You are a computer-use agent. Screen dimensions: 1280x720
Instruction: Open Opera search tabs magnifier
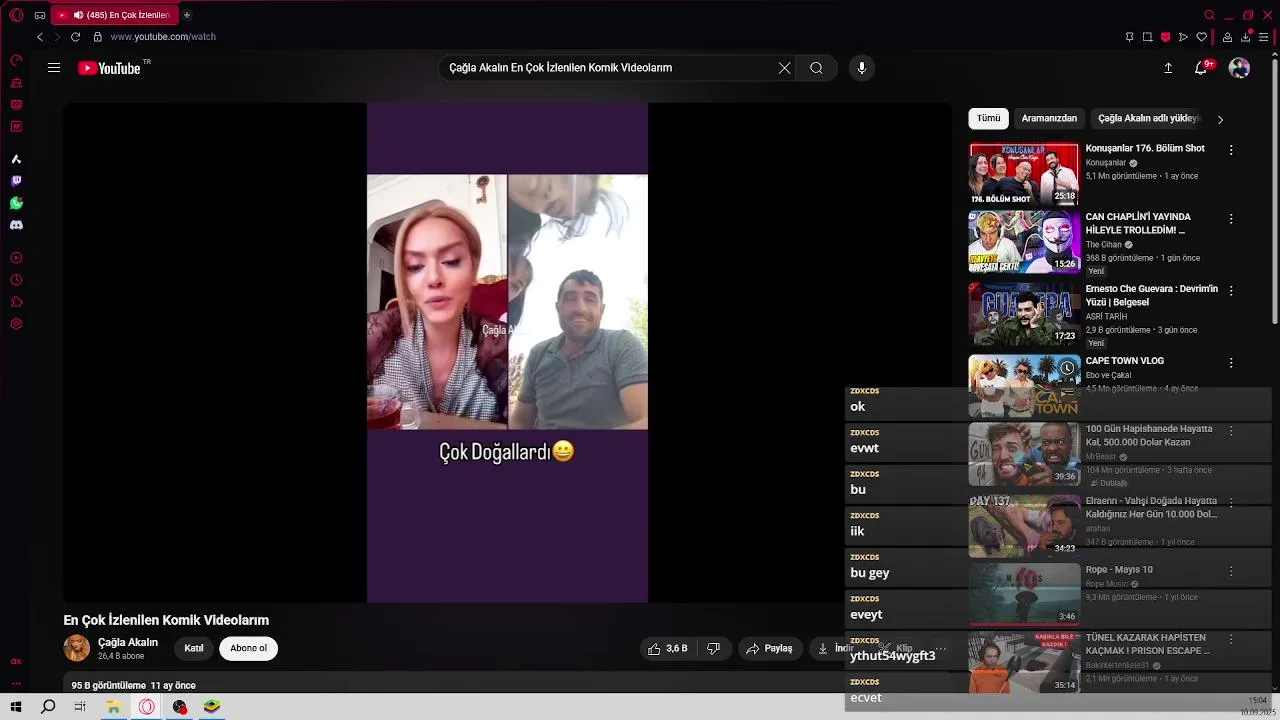tap(1209, 15)
